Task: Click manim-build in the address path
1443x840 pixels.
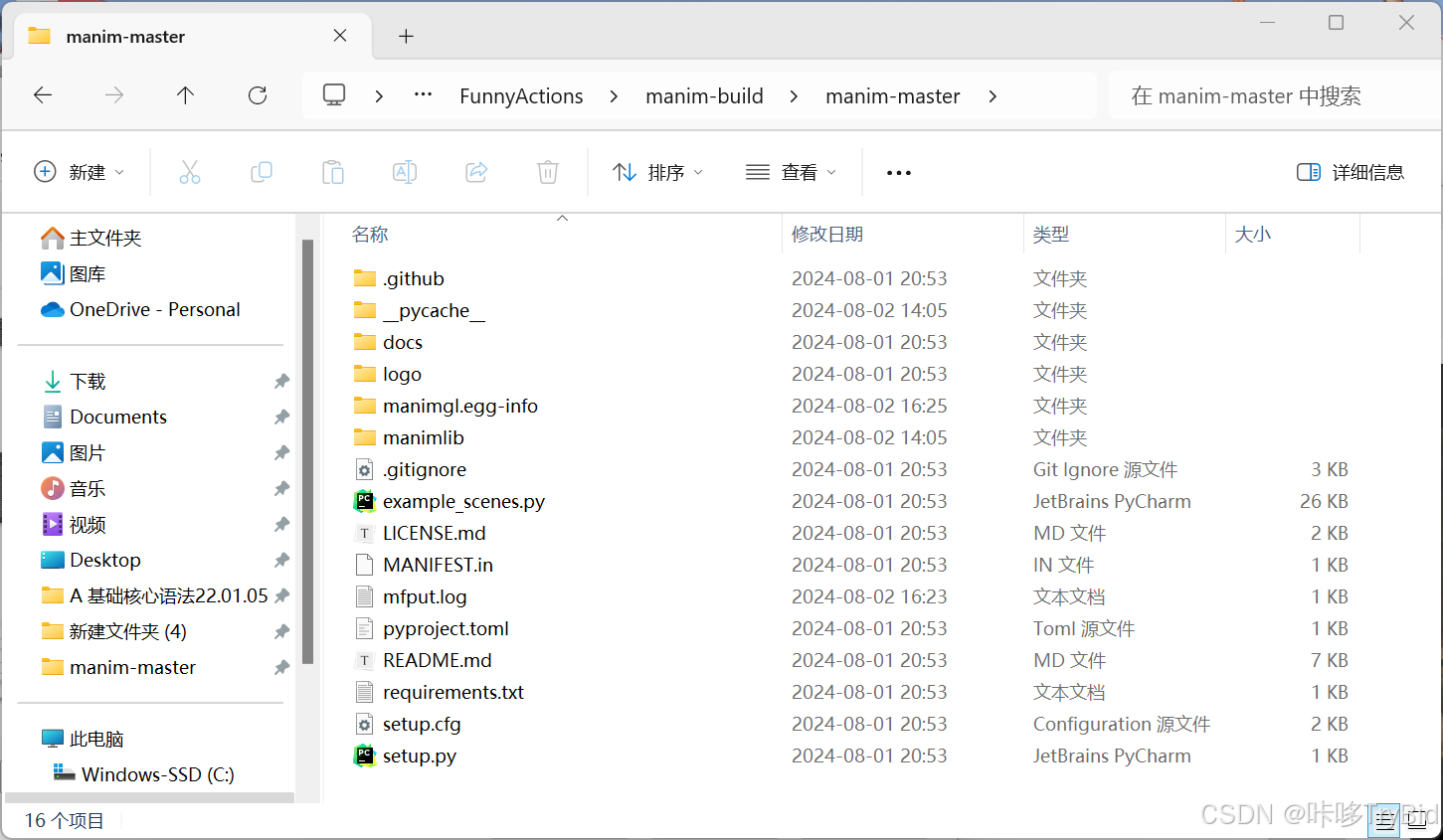Action: pos(704,96)
